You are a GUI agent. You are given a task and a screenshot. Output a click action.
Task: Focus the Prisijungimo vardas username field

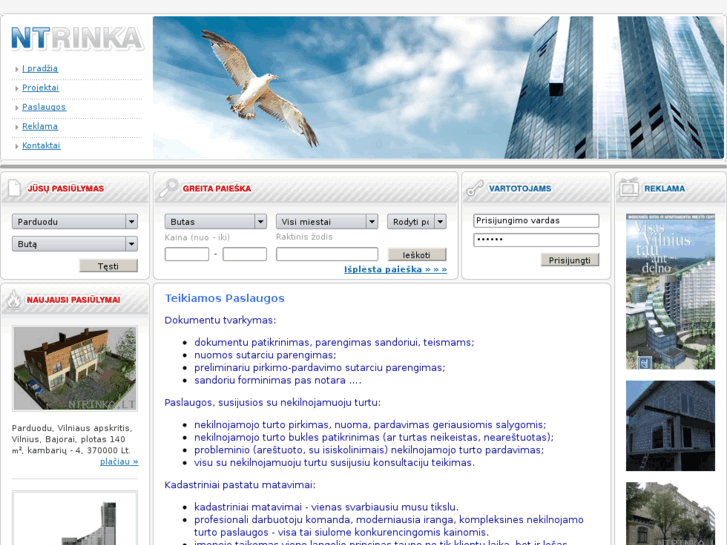536,221
